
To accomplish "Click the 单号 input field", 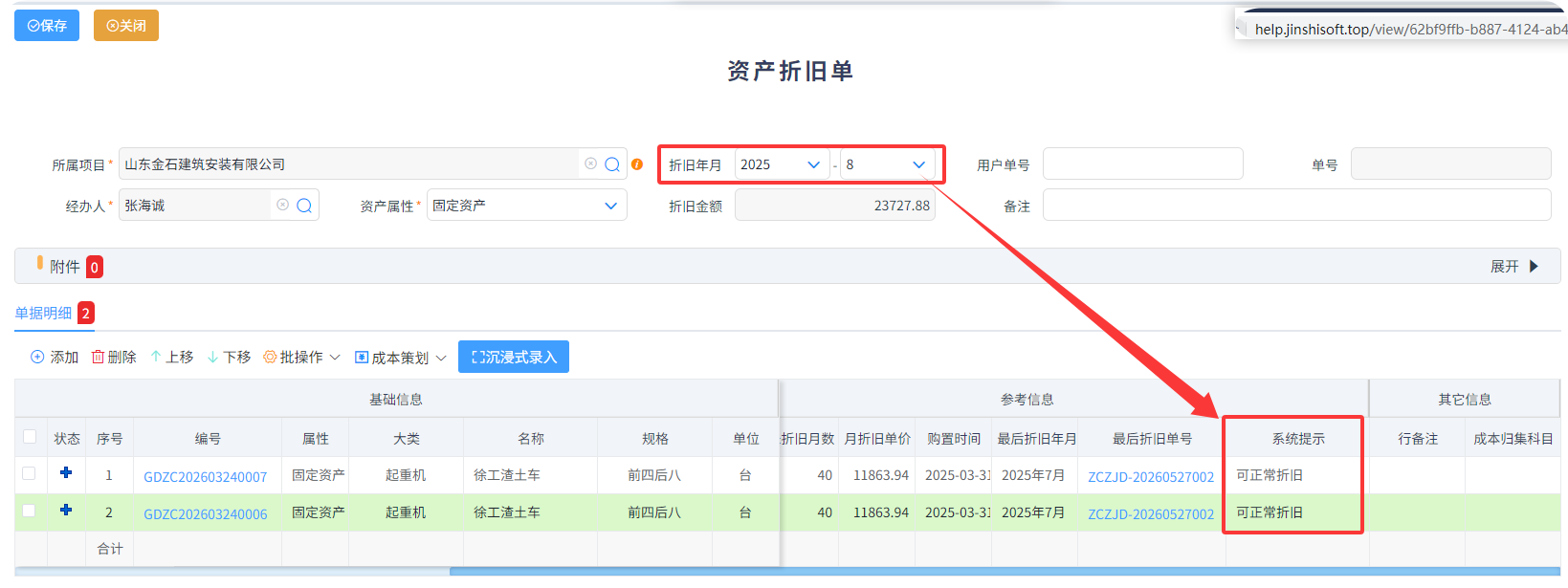I will (x=1450, y=163).
